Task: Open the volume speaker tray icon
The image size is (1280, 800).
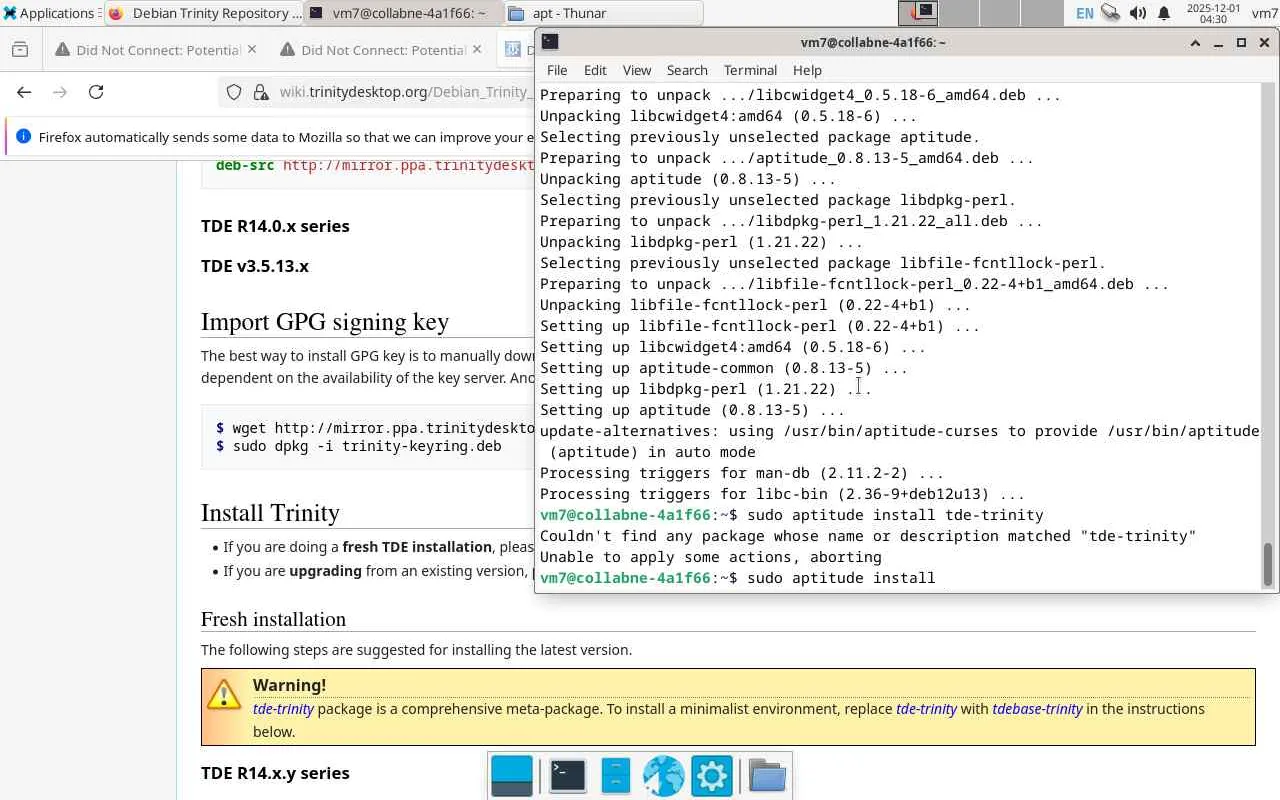Action: coord(1138,13)
